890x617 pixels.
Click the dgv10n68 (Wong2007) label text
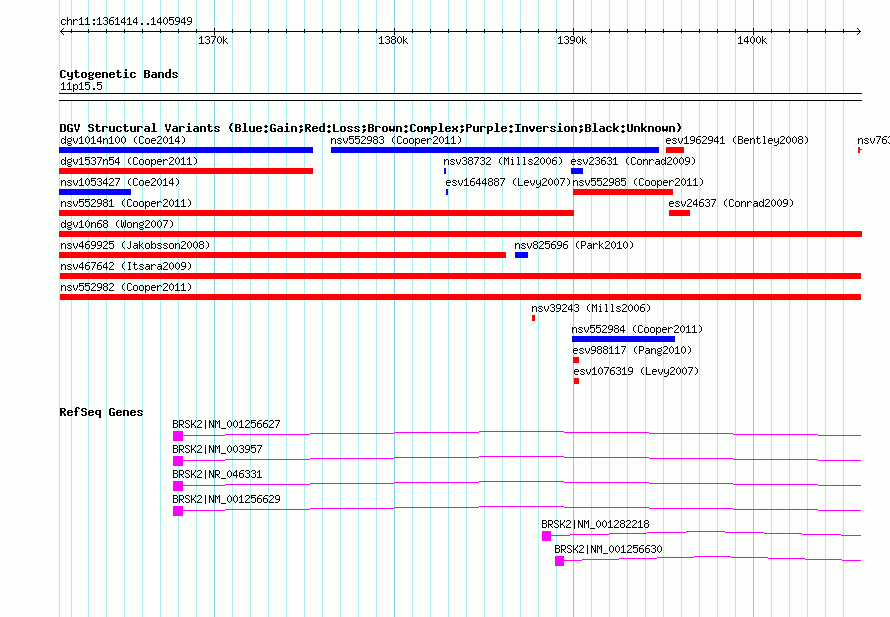tap(117, 224)
